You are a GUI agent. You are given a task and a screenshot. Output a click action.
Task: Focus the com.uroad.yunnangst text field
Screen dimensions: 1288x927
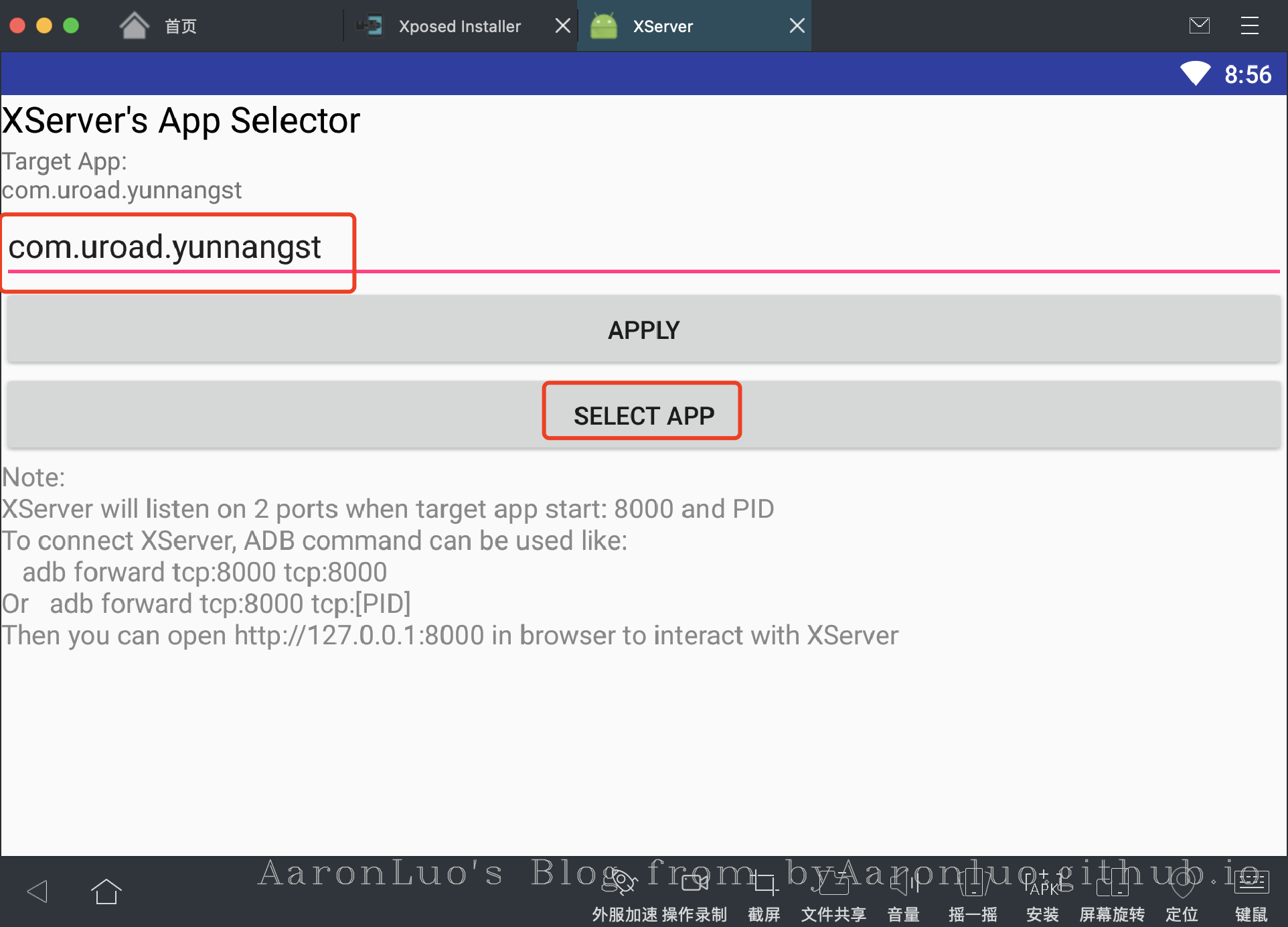(643, 248)
